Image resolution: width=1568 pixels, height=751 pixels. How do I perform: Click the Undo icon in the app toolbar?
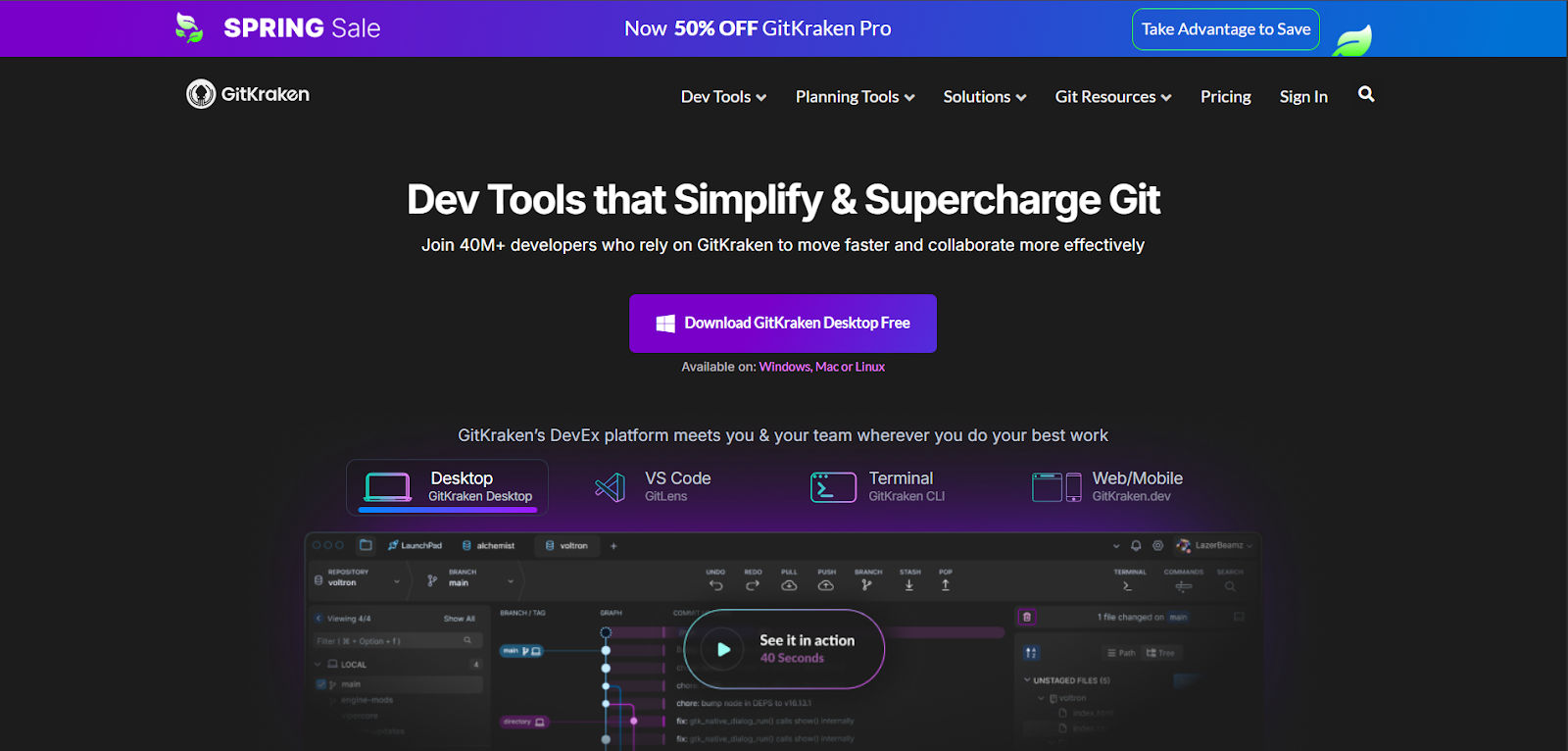click(715, 585)
